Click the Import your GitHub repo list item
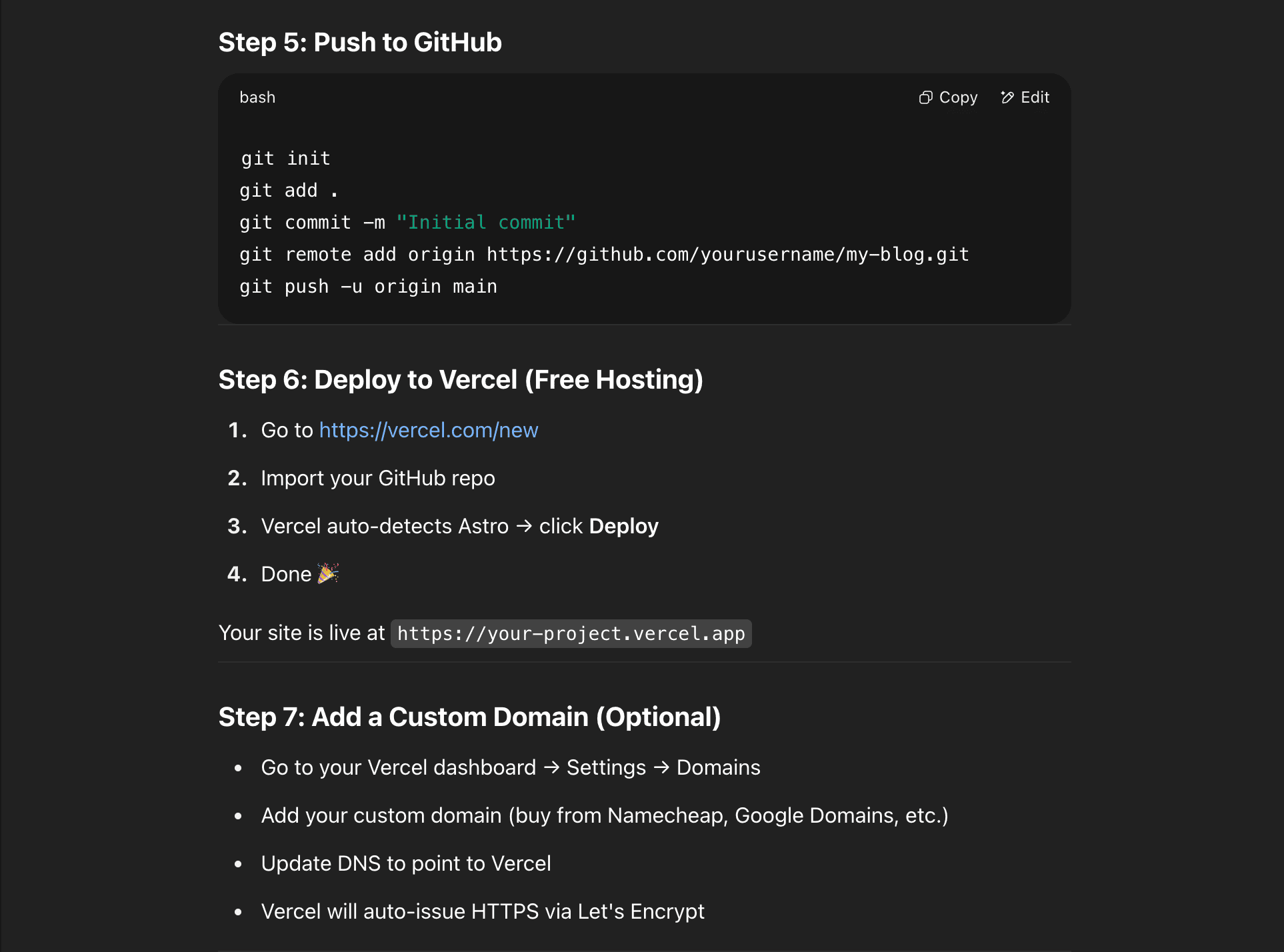The width and height of the screenshot is (1284, 952). tap(378, 478)
